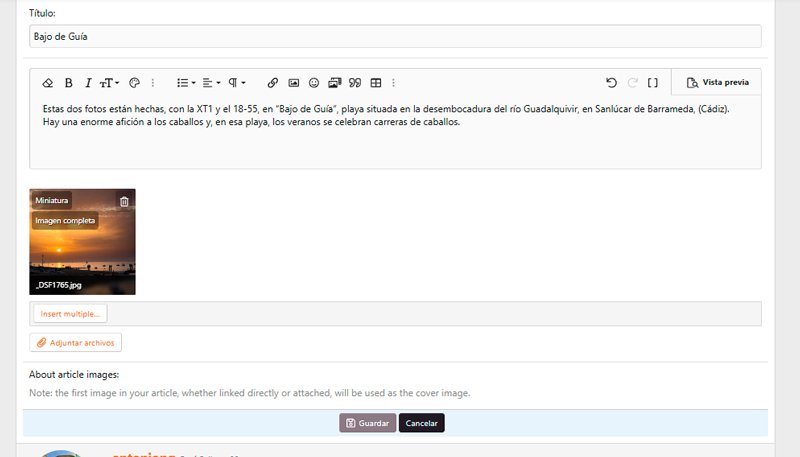Click the _DSF1765.jpg file name
The height and width of the screenshot is (457, 800).
(59, 285)
